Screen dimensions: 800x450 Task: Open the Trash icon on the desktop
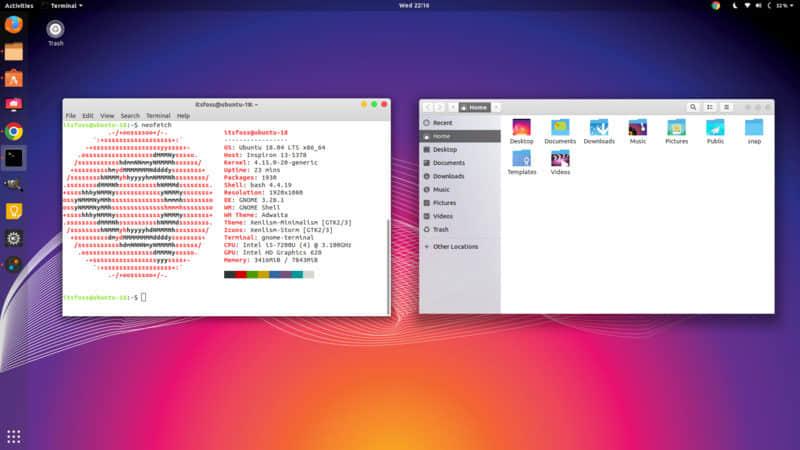pos(55,28)
